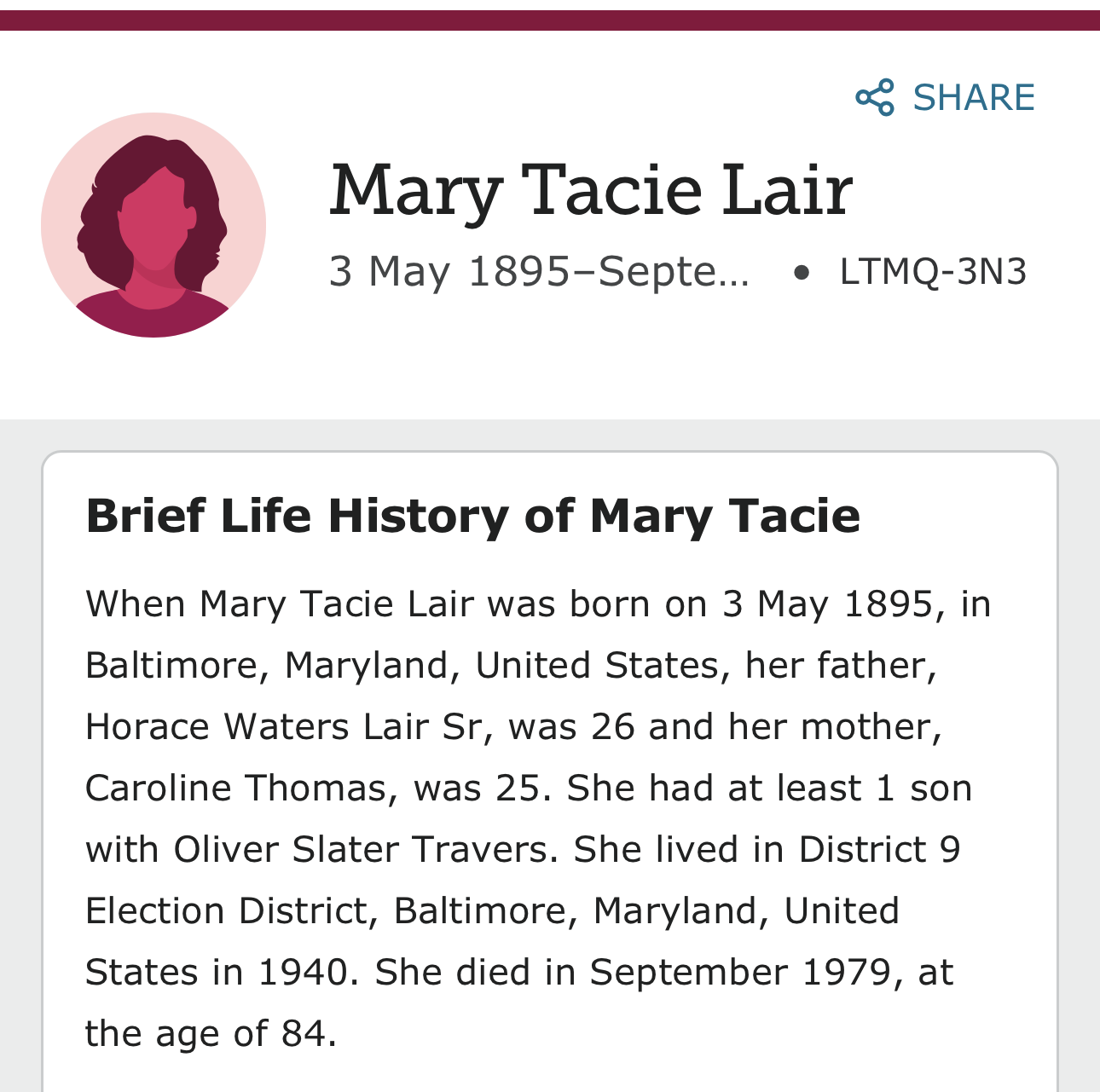This screenshot has width=1100, height=1092.
Task: Click the death date September 1979 in the paragraph
Action: coord(740,972)
